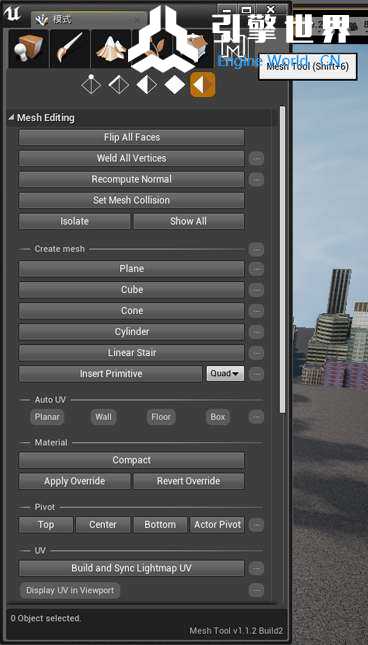
Task: Click Insert Primitive button
Action: tap(111, 374)
